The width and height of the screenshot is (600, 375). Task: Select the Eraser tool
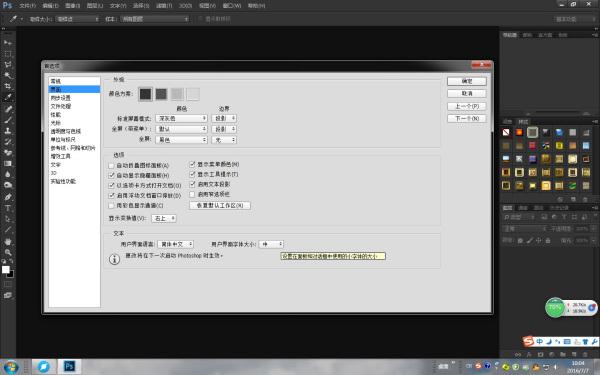pyautogui.click(x=8, y=153)
